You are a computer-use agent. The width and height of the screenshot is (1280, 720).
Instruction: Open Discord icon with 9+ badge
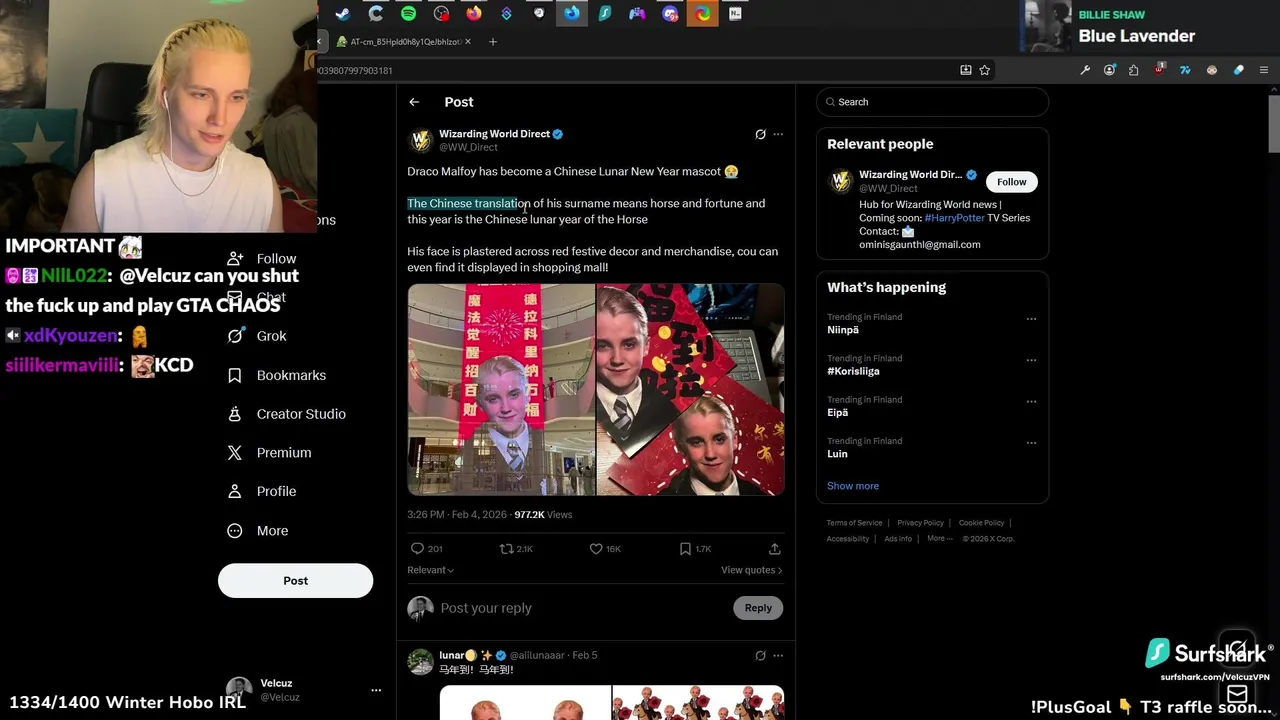(x=670, y=14)
